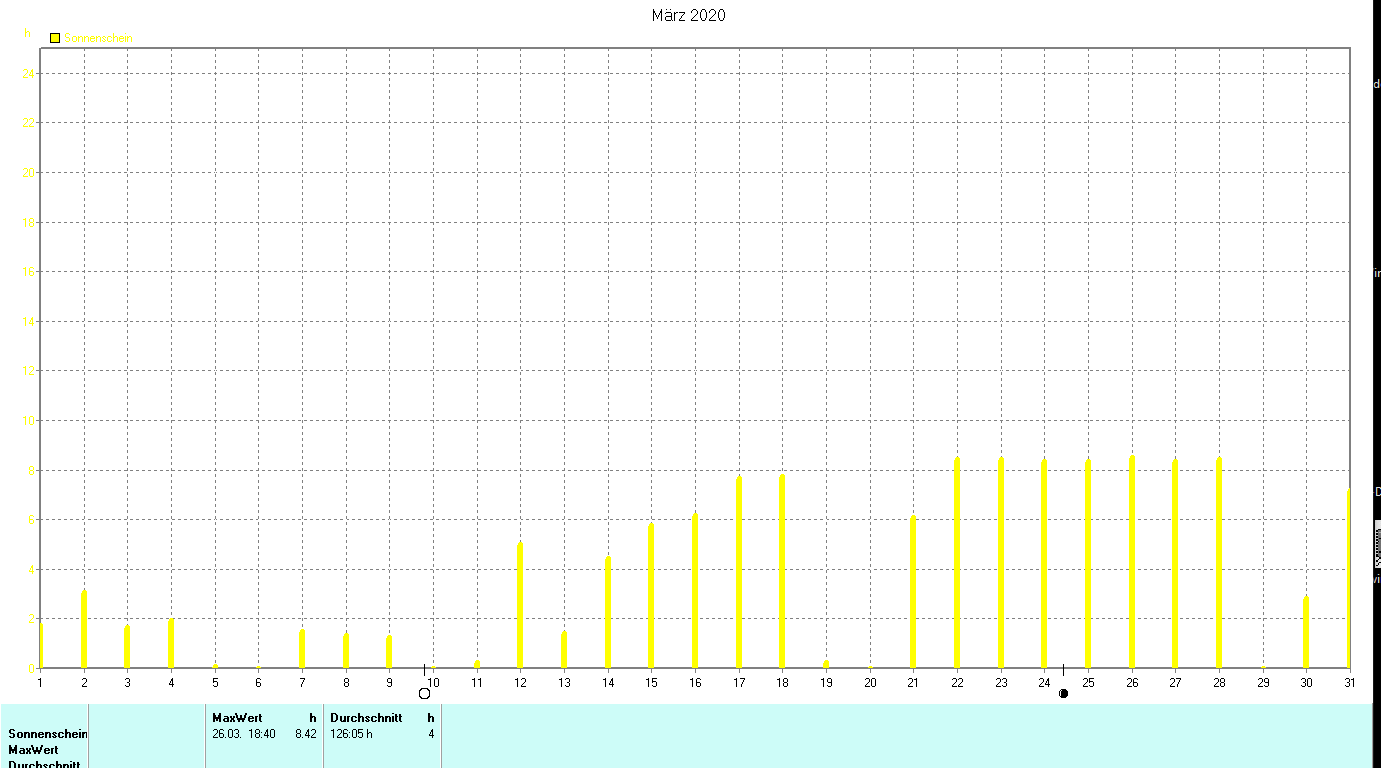Click the bar for day 18

[782, 571]
